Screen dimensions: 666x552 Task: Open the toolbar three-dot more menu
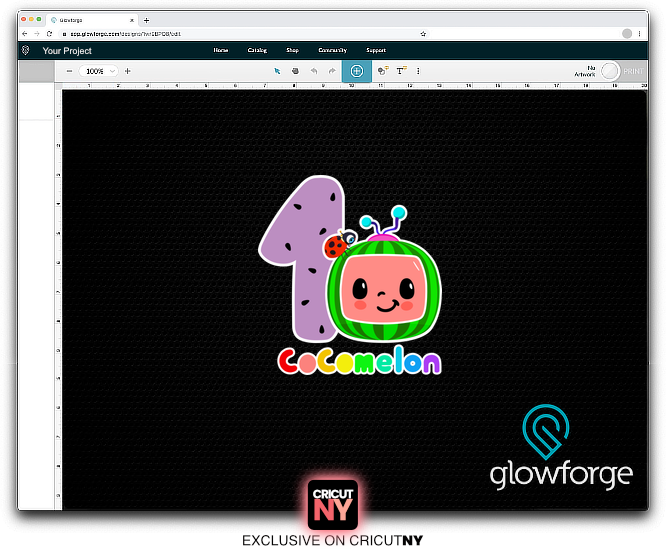pos(418,71)
